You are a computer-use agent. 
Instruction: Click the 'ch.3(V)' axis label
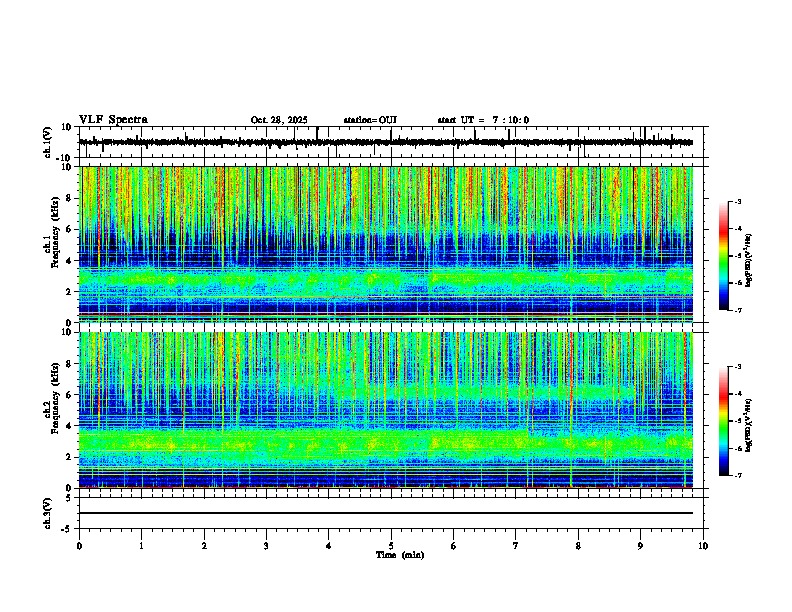click(48, 514)
